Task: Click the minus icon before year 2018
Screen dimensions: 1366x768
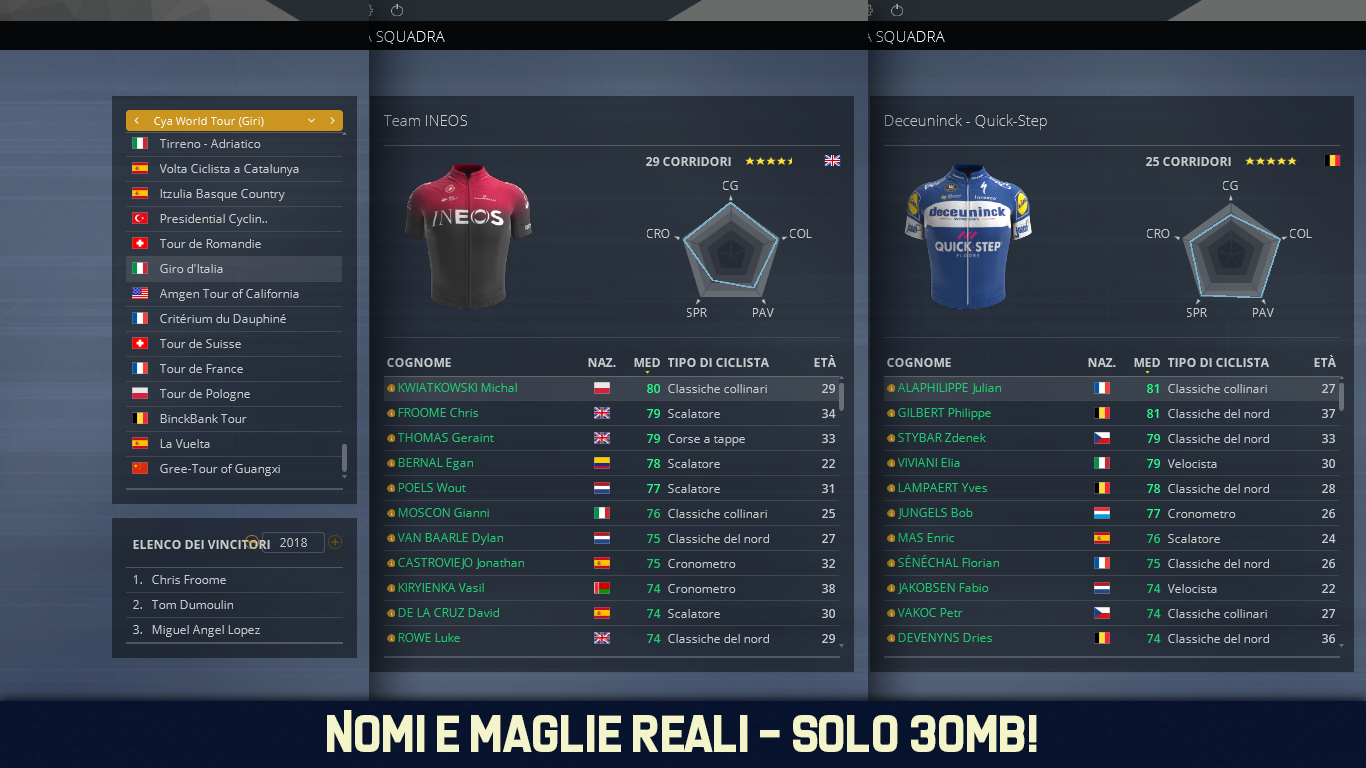Action: pyautogui.click(x=252, y=542)
